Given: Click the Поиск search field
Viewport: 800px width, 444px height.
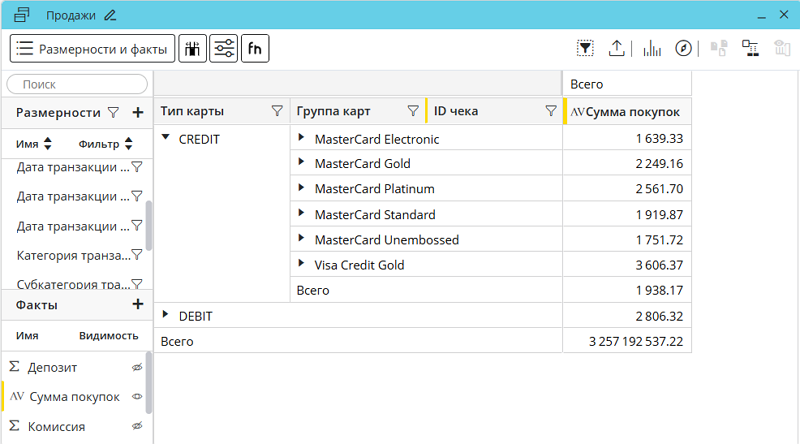Looking at the screenshot, I should pos(77,85).
